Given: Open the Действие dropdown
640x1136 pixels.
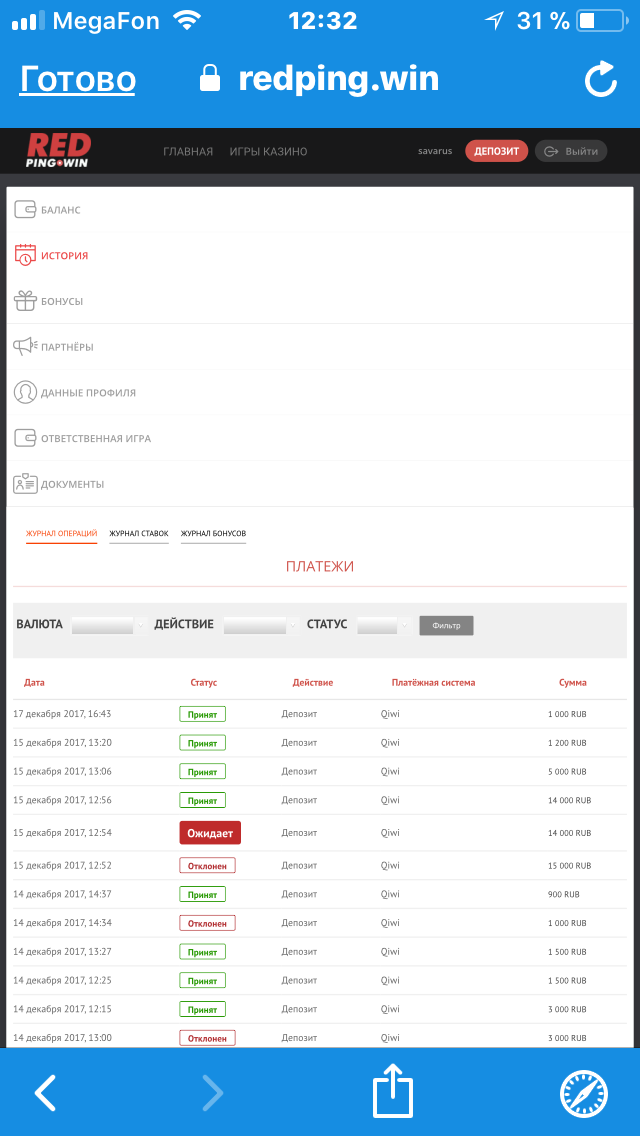Looking at the screenshot, I should coord(262,625).
